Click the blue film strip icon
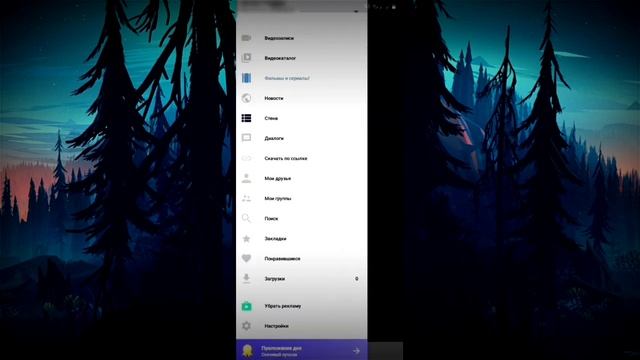Image resolution: width=640 pixels, height=360 pixels. point(246,78)
